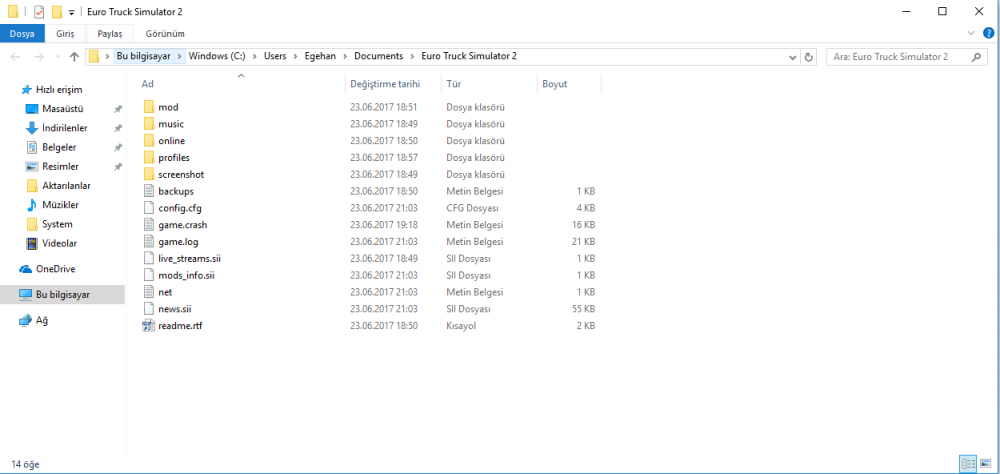This screenshot has width=1000, height=474.
Task: Click Documents in the address breadcrumb
Action: 386,57
